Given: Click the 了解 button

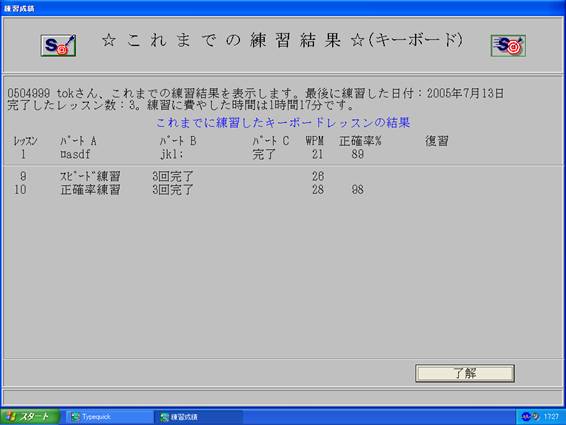Looking at the screenshot, I should [x=465, y=373].
